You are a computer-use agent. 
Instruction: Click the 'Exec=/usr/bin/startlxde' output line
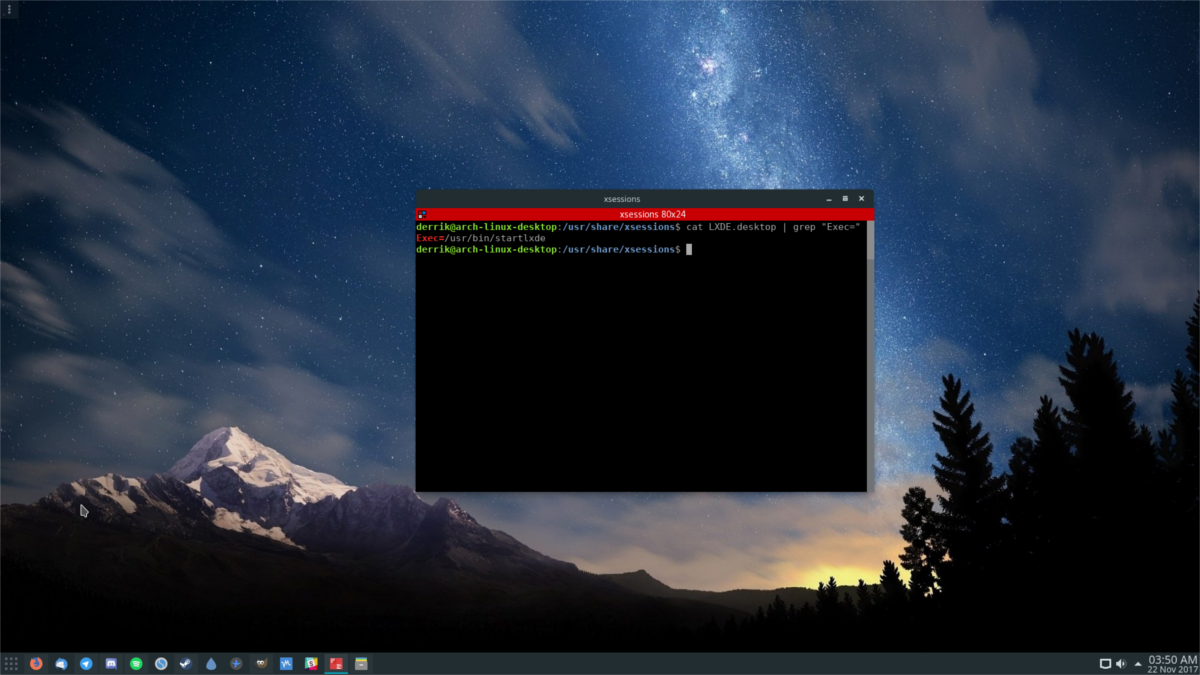481,238
